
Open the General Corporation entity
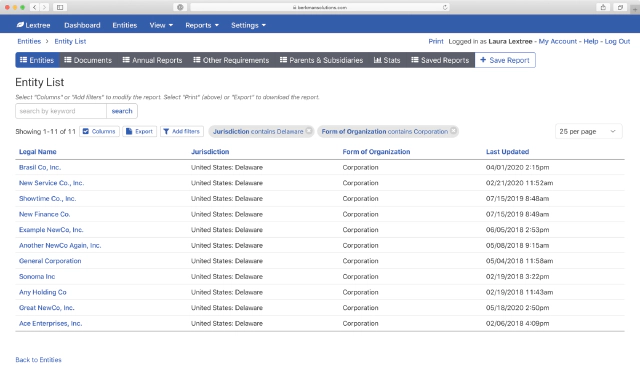point(50,261)
